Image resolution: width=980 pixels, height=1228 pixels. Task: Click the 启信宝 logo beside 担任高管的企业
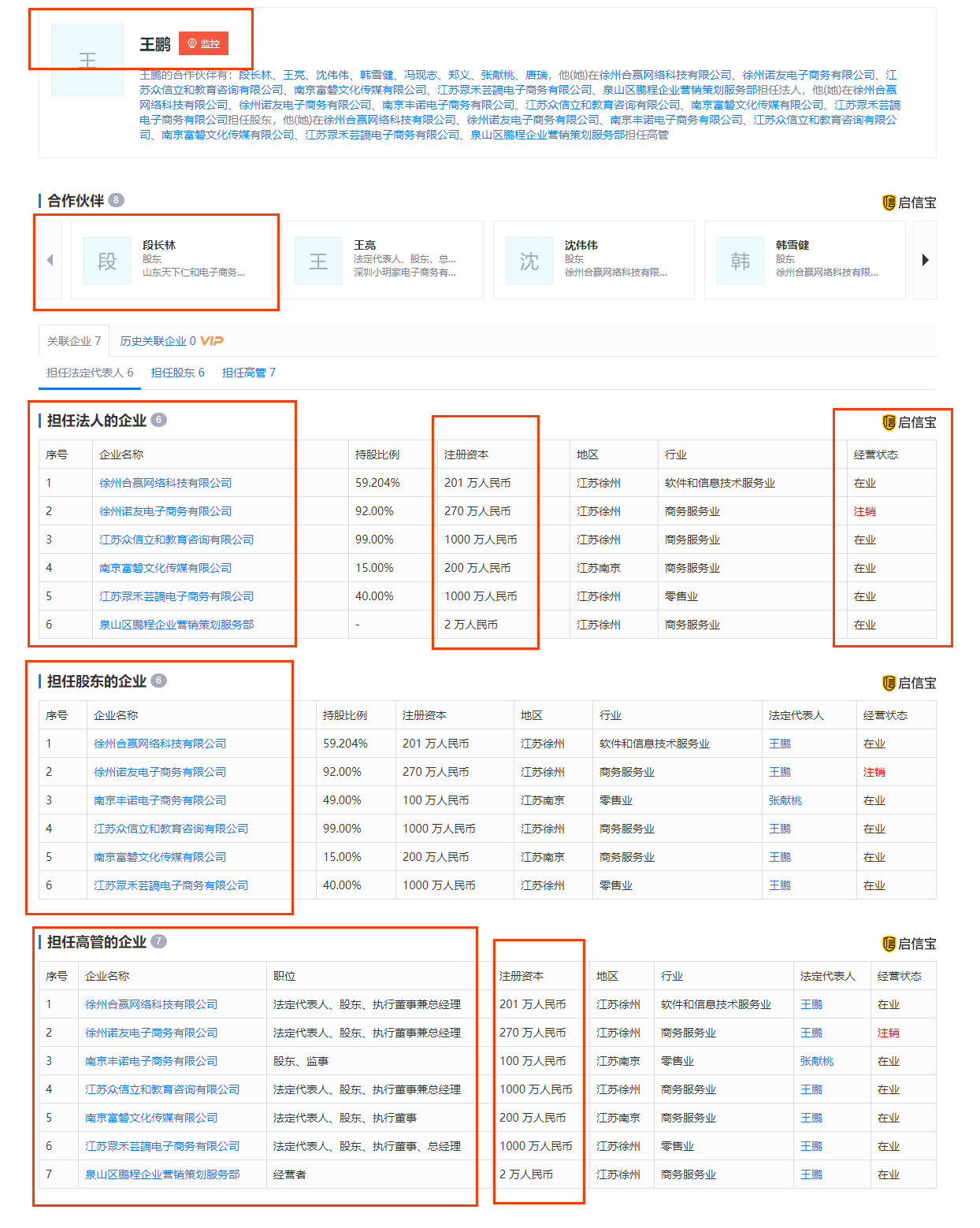[909, 944]
